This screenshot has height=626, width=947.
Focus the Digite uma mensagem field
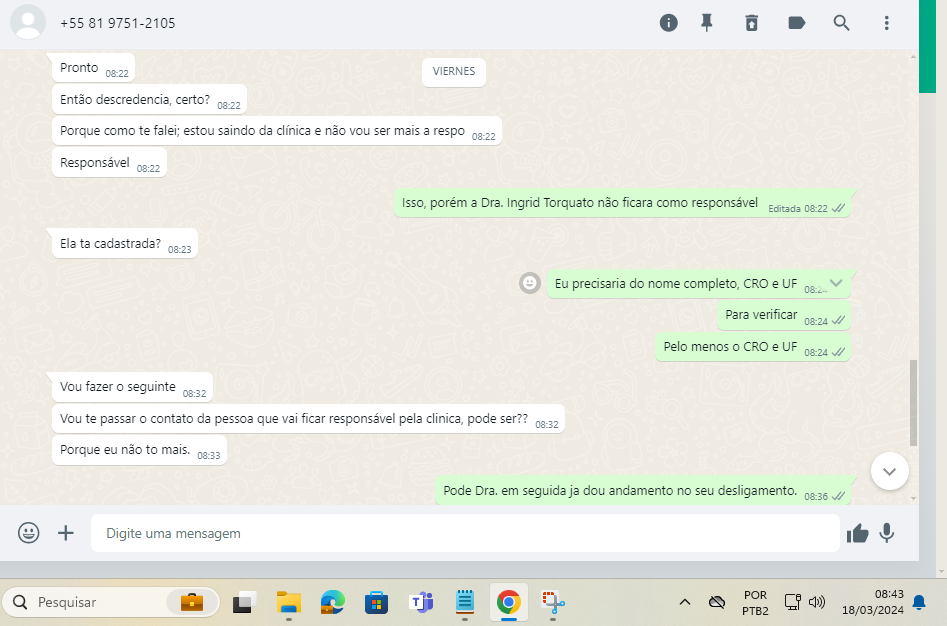[465, 533]
